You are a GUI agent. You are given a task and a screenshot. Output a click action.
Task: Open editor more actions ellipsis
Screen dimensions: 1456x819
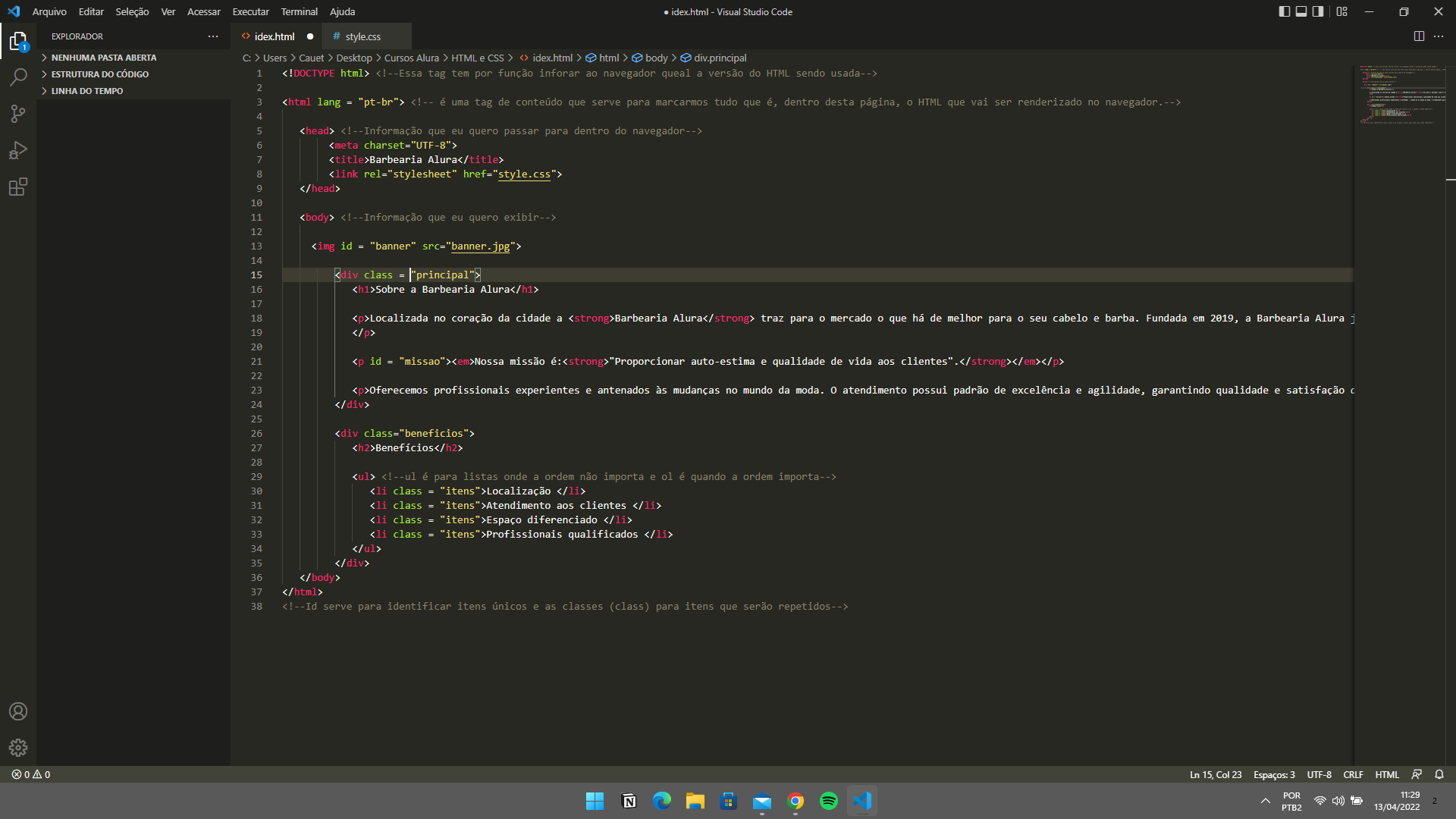coord(1439,36)
